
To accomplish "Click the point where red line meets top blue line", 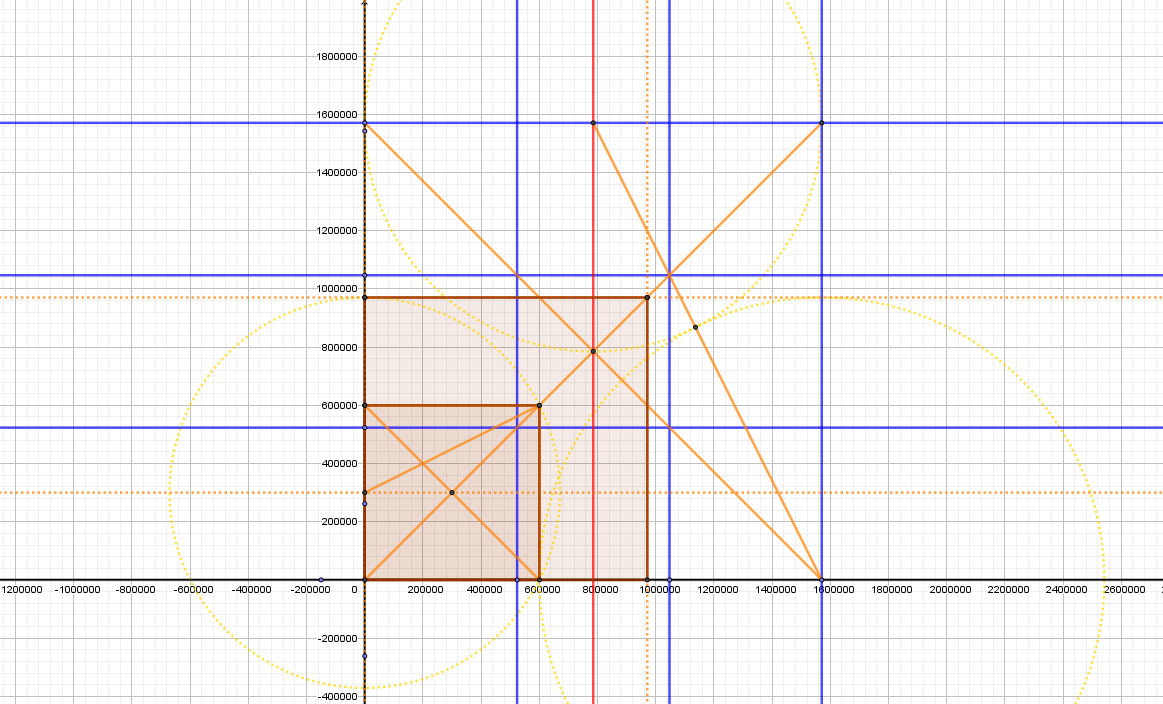I will 593,123.
